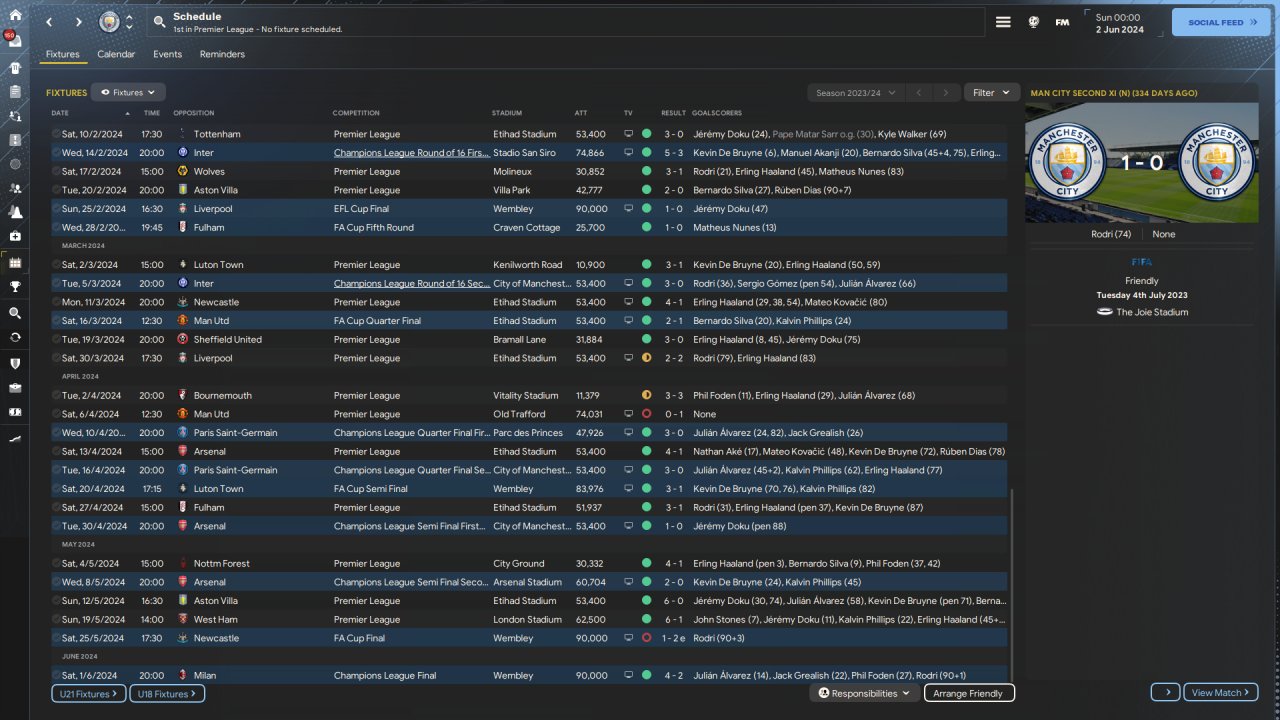Open the Squad shirt icon in sidebar
Viewport: 1280px width, 720px height.
15,68
